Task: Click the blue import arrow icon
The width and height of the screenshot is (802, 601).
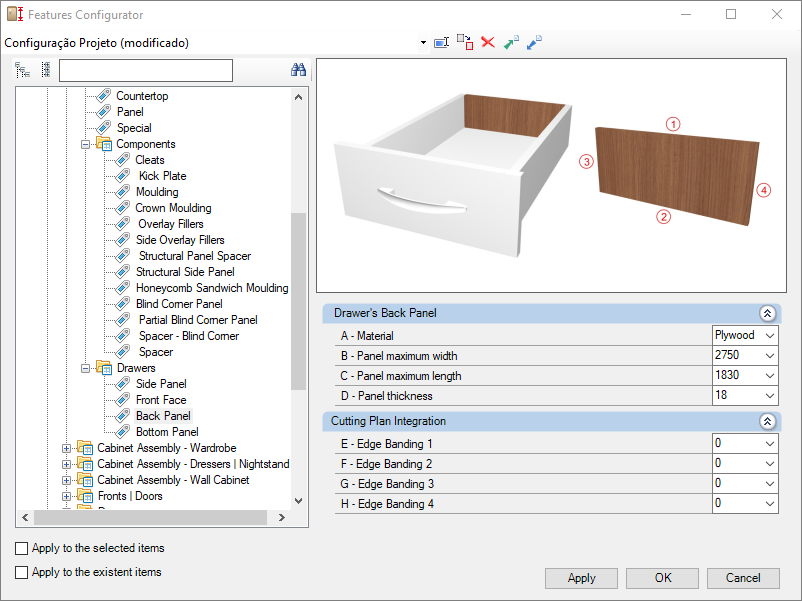Action: [x=534, y=43]
